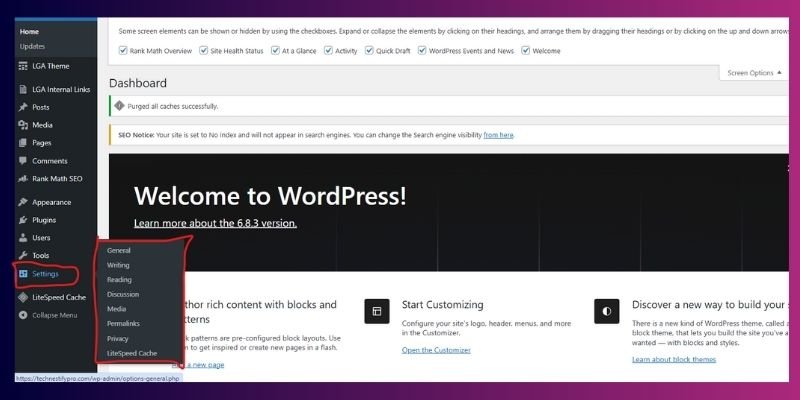The width and height of the screenshot is (800, 400).
Task: Open Pages in the admin sidebar
Action: coord(42,143)
